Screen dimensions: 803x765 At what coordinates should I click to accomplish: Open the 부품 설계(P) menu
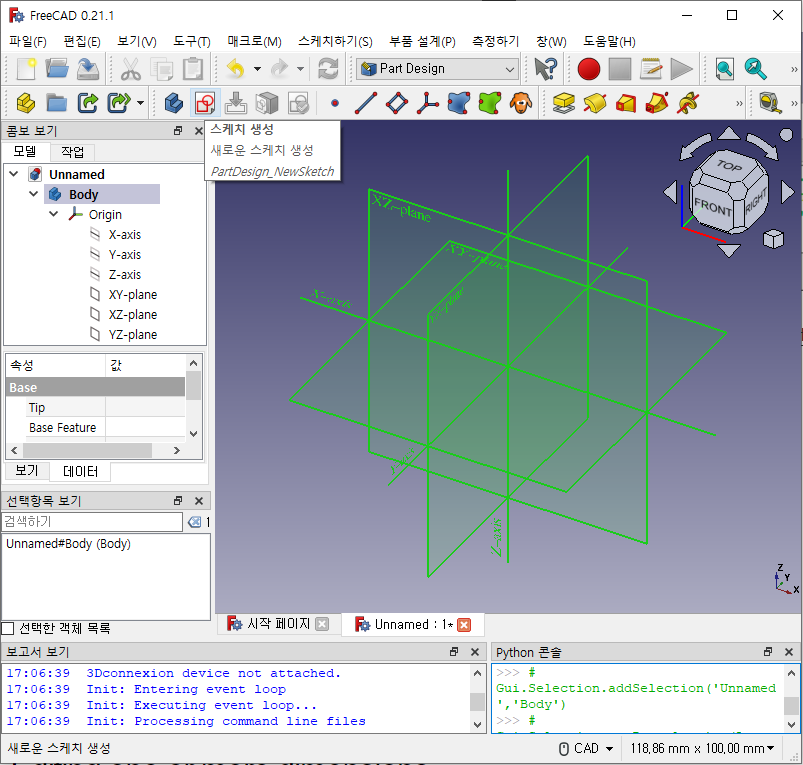click(x=422, y=41)
